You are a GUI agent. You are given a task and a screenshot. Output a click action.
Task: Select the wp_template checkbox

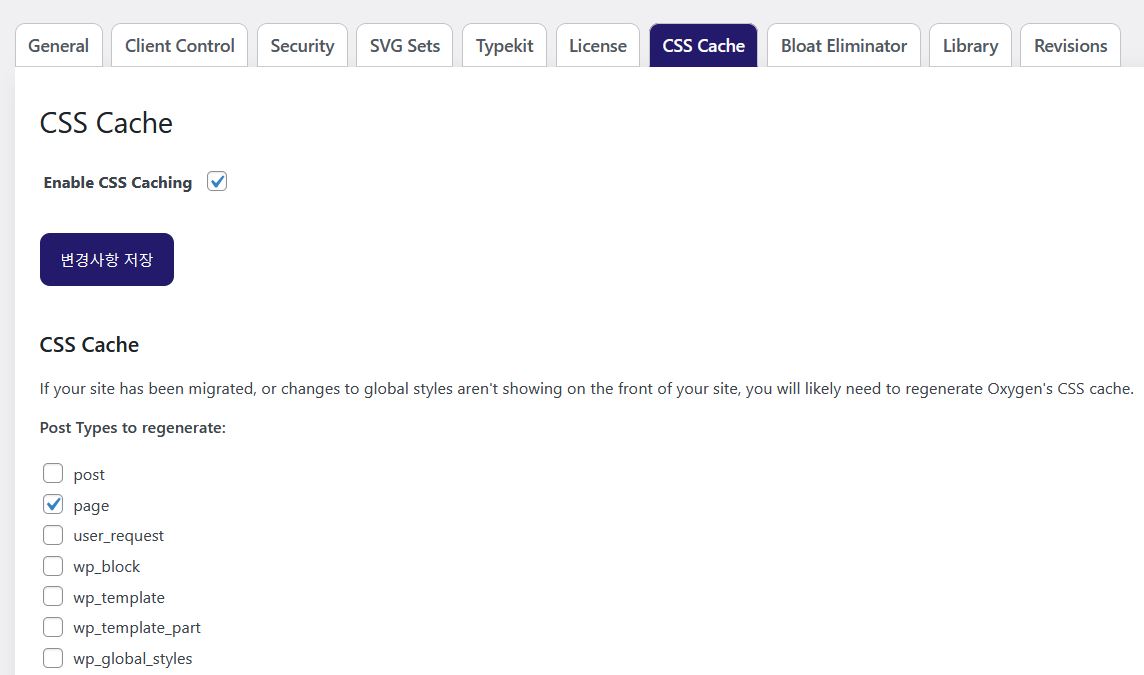pyautogui.click(x=53, y=597)
